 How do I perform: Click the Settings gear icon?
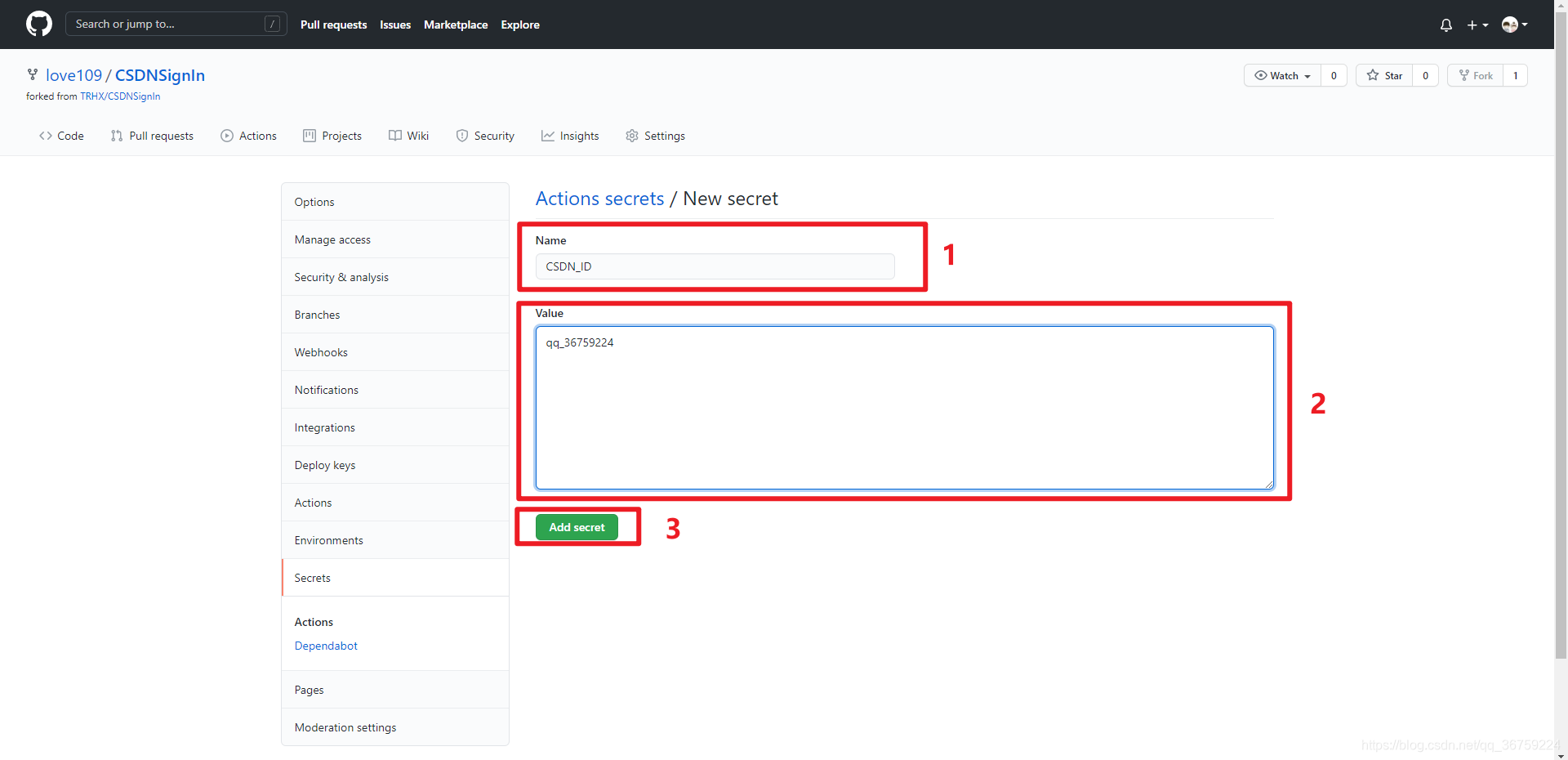pos(632,136)
